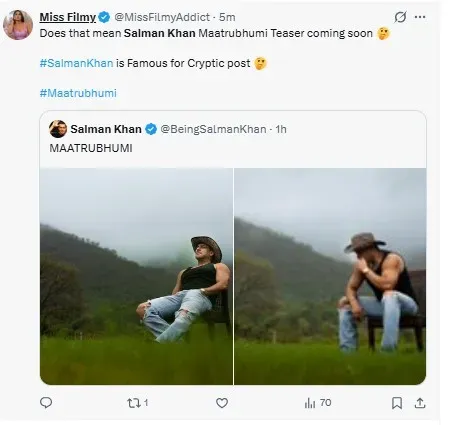Open the @BeingSalmanKhan handle in quoted tweet

213,129
